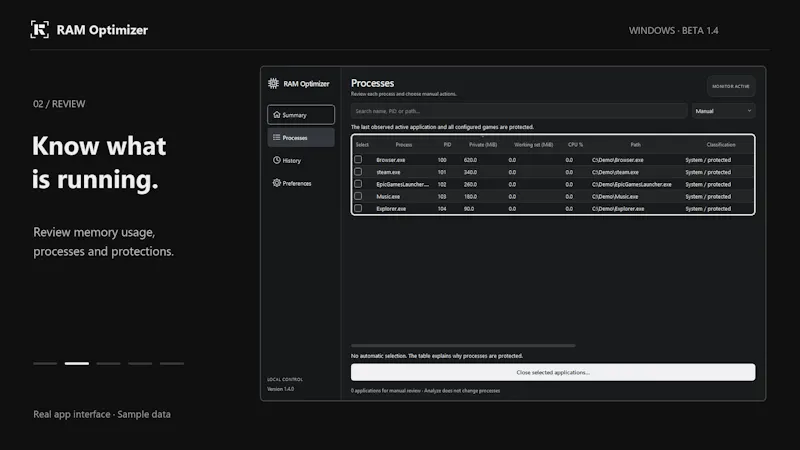Click the LOCAL CONTROL label in sidebar
The image size is (800, 450).
[x=285, y=379]
